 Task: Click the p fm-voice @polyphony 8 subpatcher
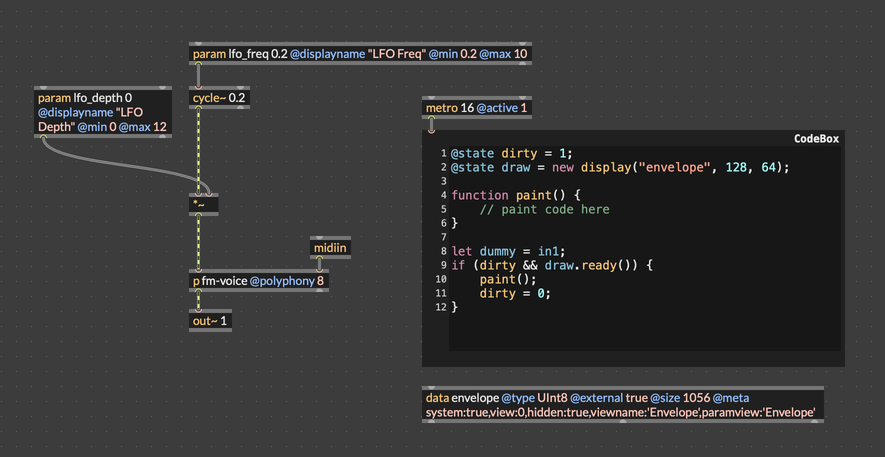[x=259, y=281]
